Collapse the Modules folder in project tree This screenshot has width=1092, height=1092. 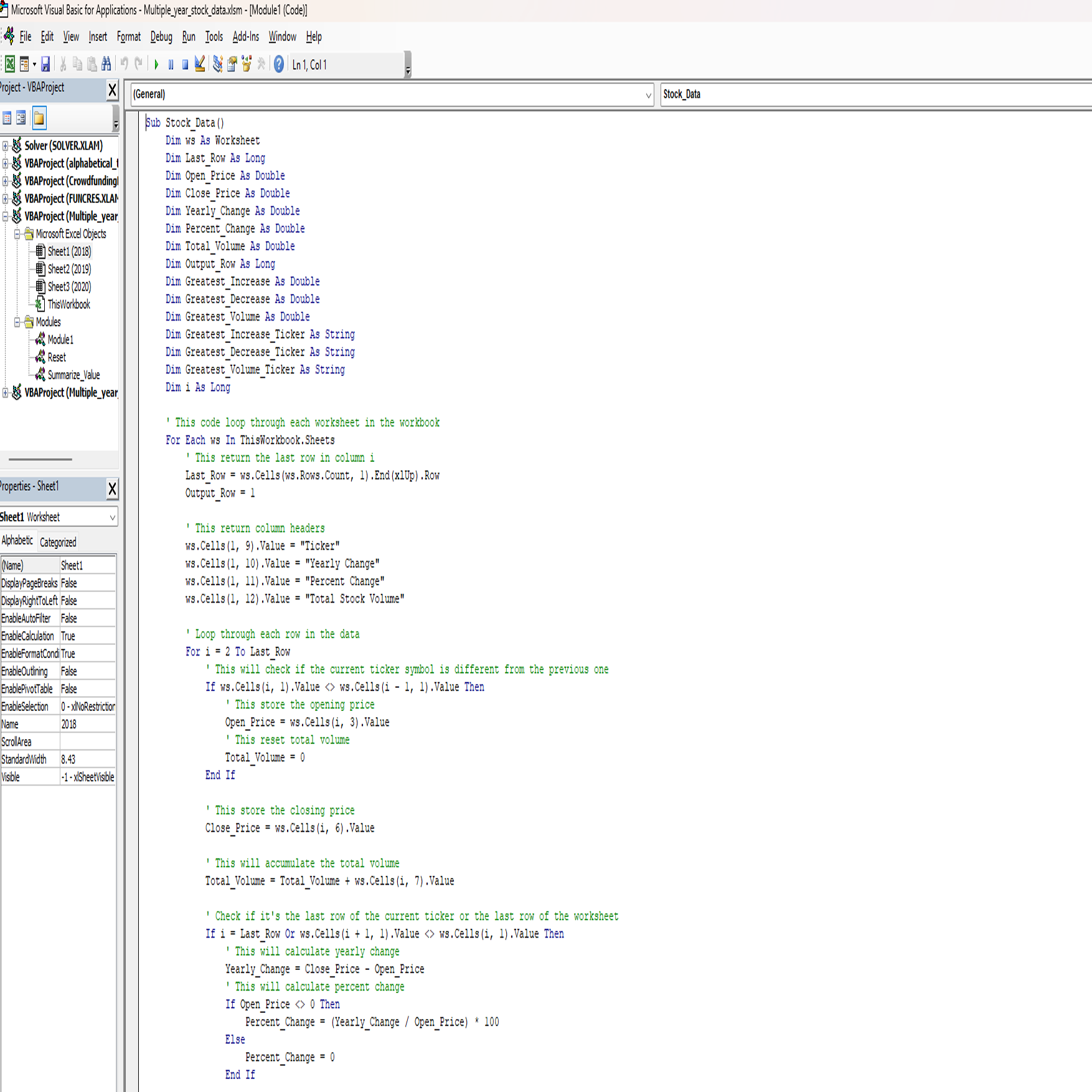(17, 322)
